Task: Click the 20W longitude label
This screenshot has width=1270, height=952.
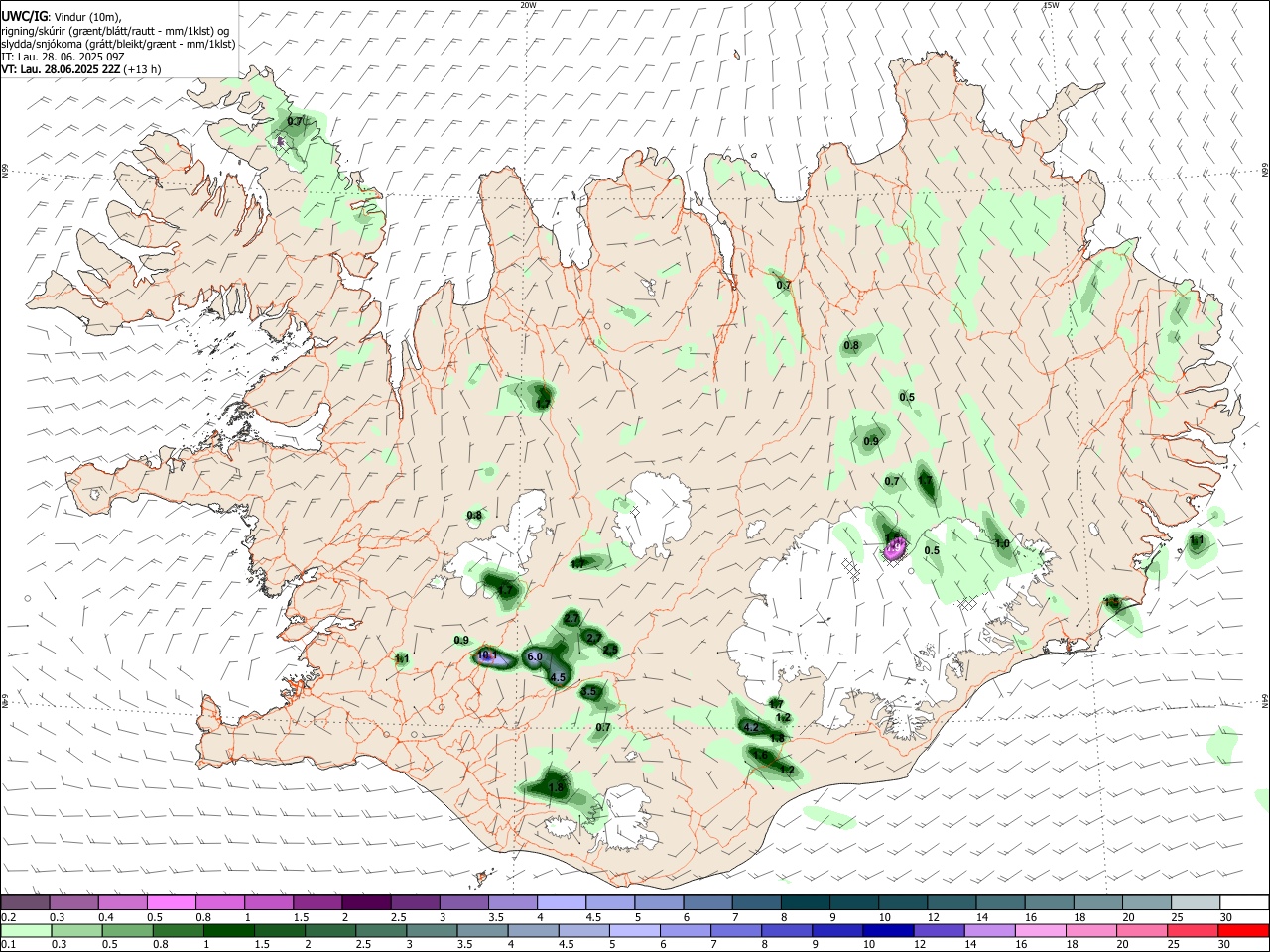Action: tap(529, 5)
